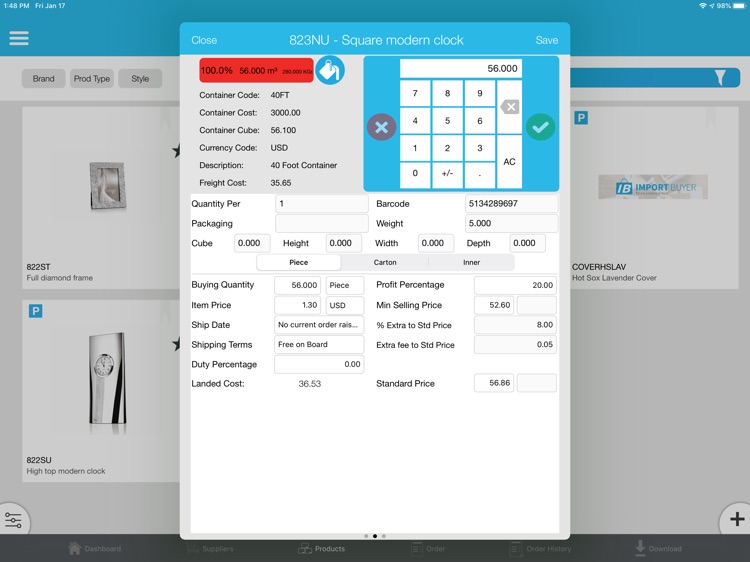Edit the Quantity Per field
The image size is (750, 562).
[x=321, y=204]
